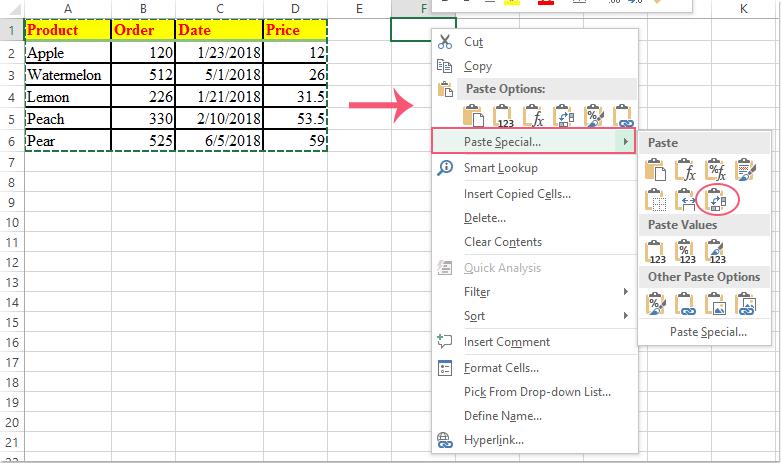Select column A header
Image resolution: width=781 pixels, height=463 pixels.
click(x=68, y=8)
